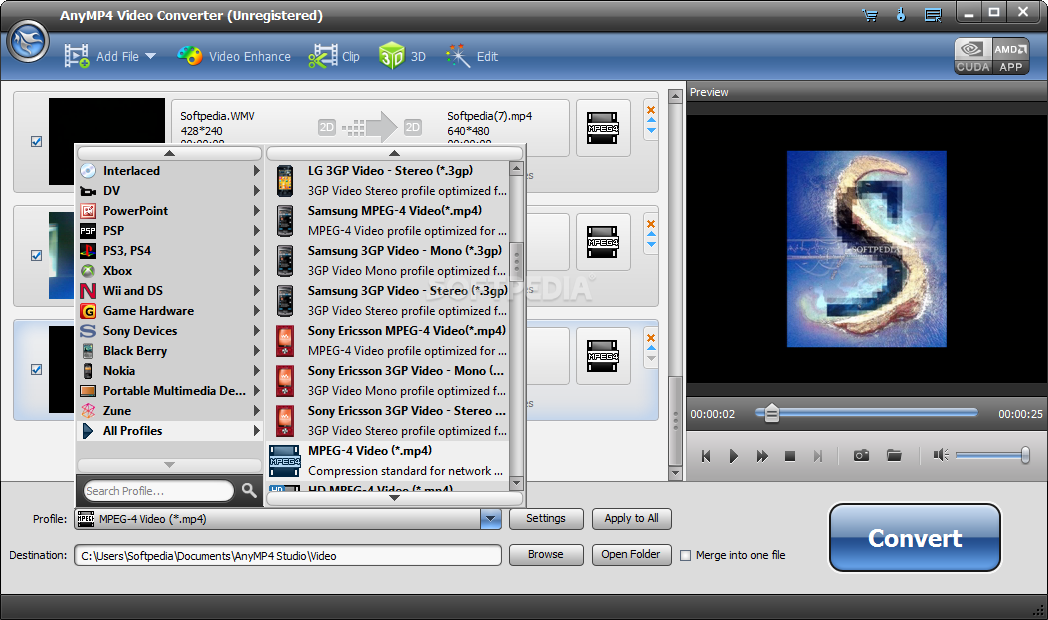Open Video Enhance tool
1048x620 pixels.
[x=234, y=56]
